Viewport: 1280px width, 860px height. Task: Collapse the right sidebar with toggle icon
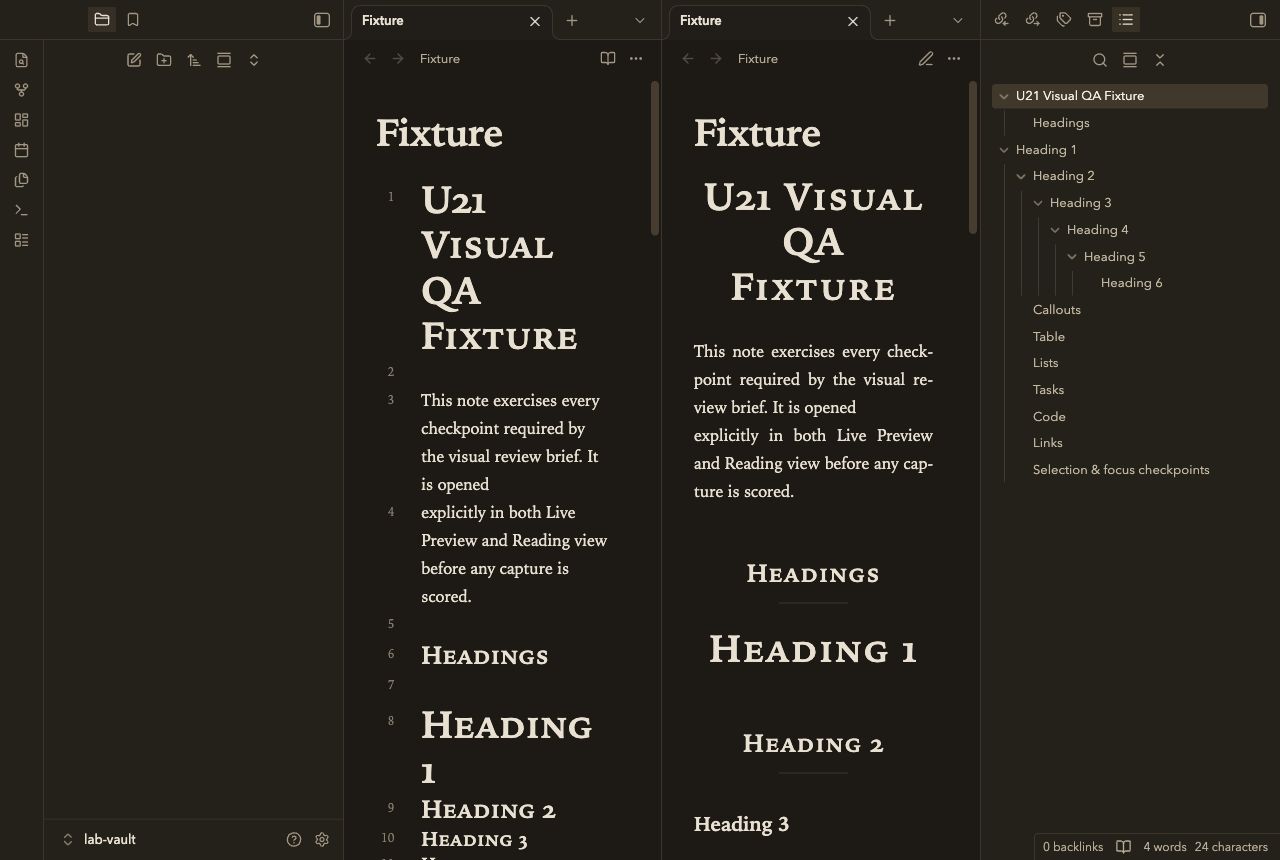click(1258, 20)
